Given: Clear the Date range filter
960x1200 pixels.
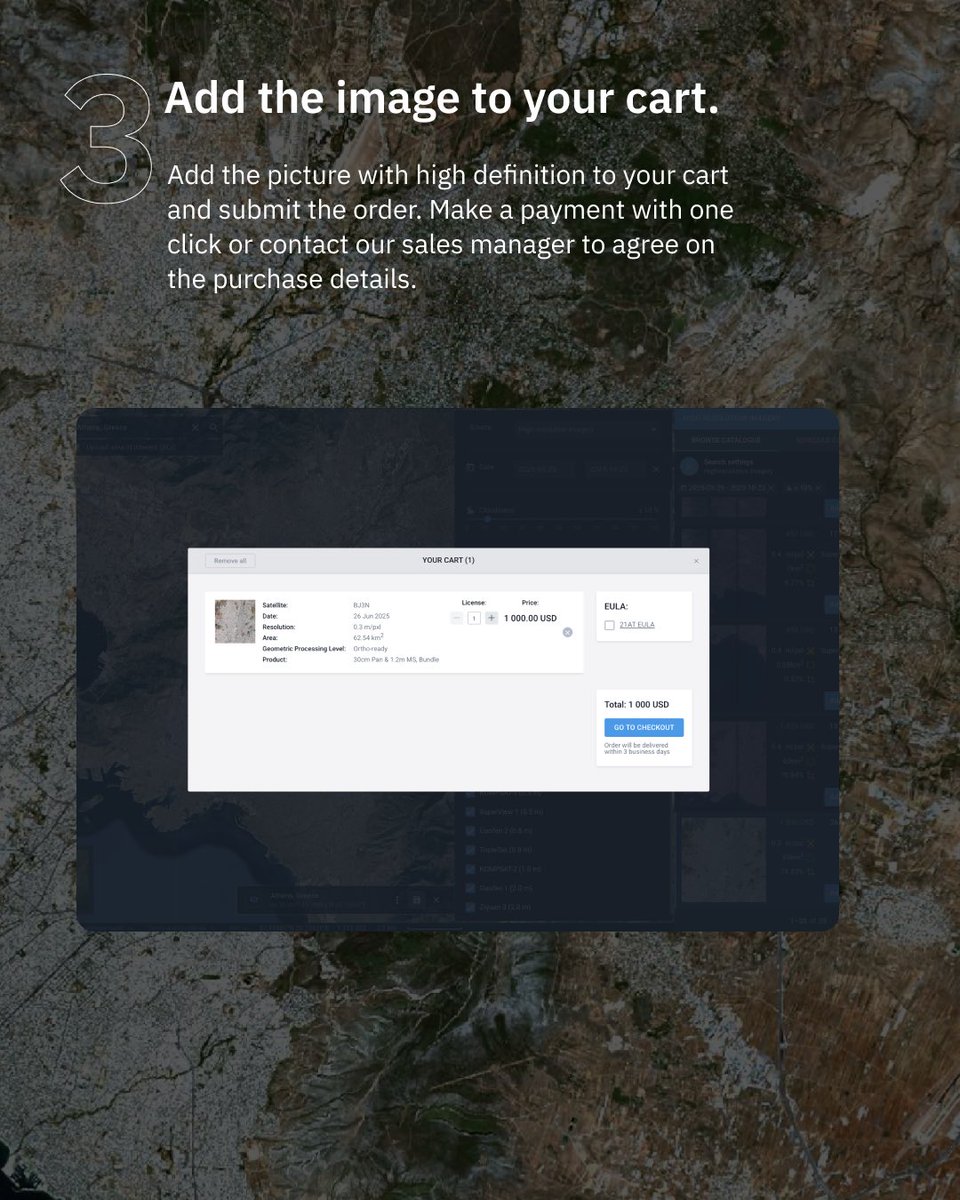Looking at the screenshot, I should point(656,468).
